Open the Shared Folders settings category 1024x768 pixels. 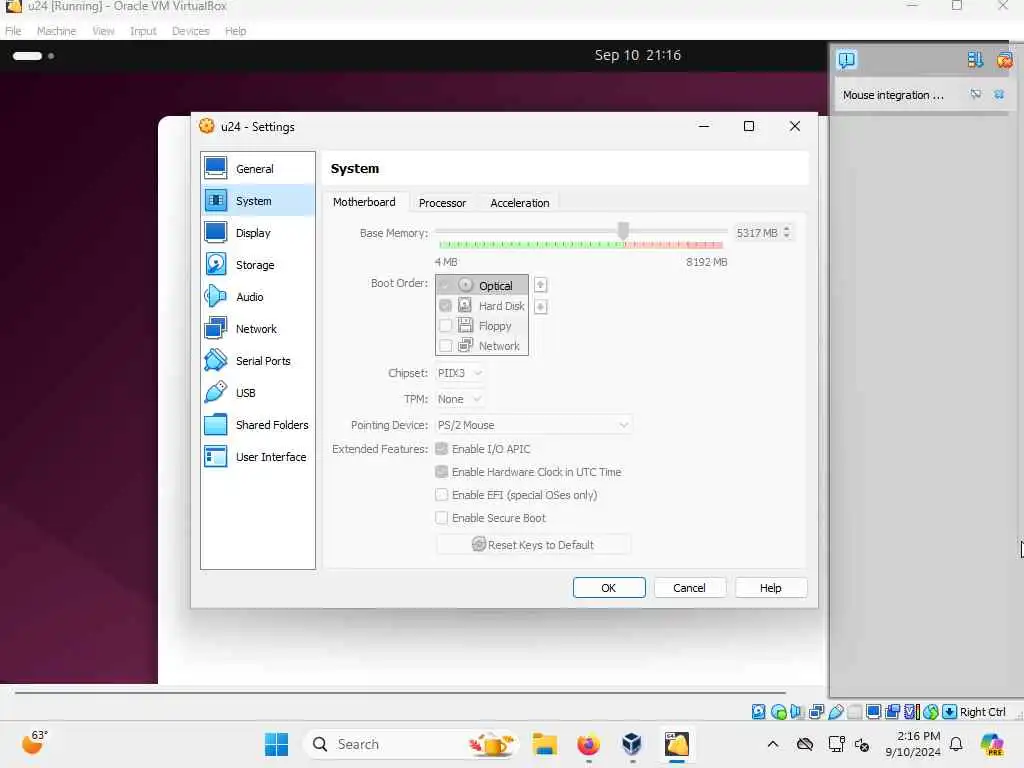coord(258,424)
